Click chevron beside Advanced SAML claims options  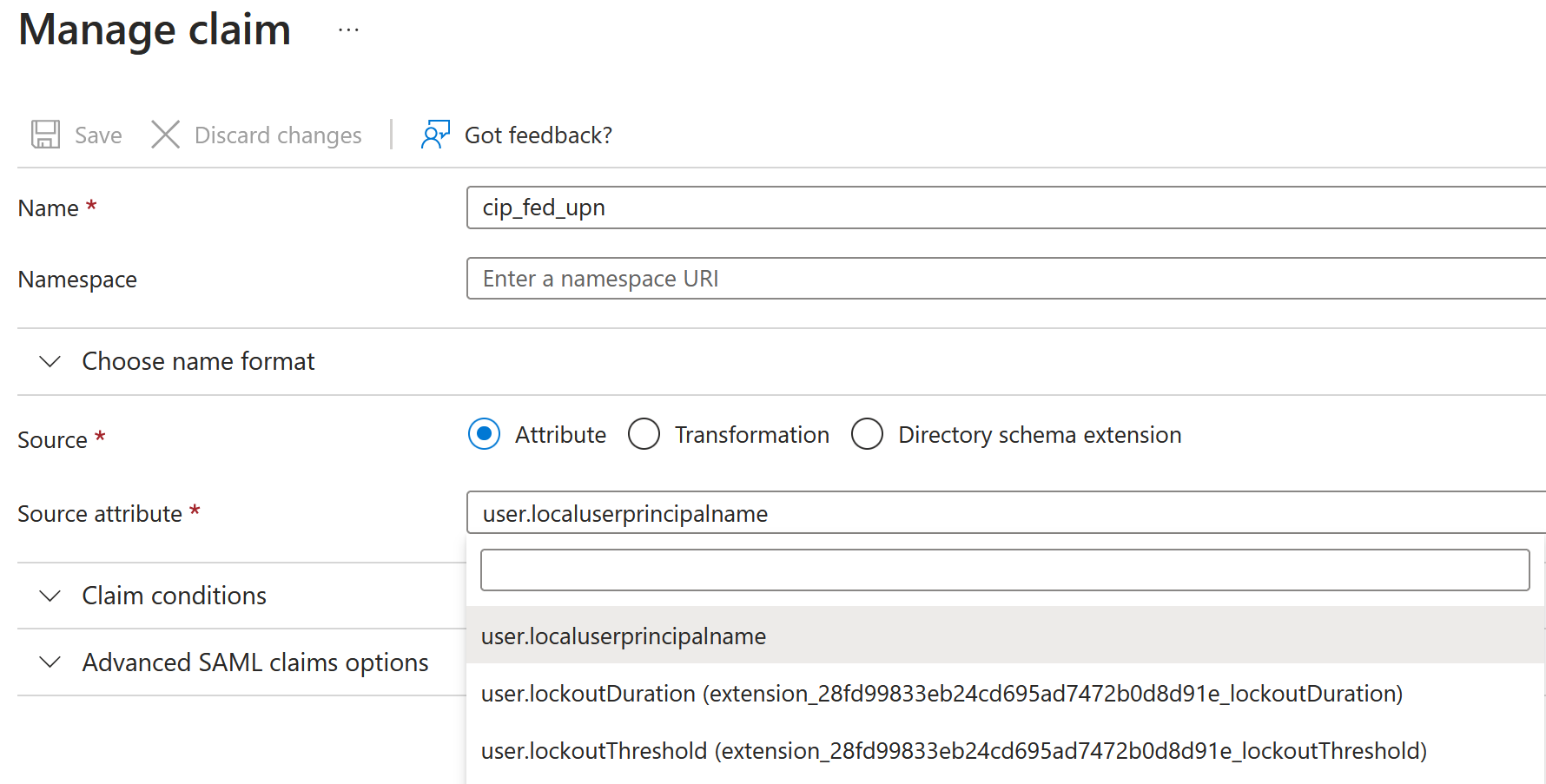[50, 662]
